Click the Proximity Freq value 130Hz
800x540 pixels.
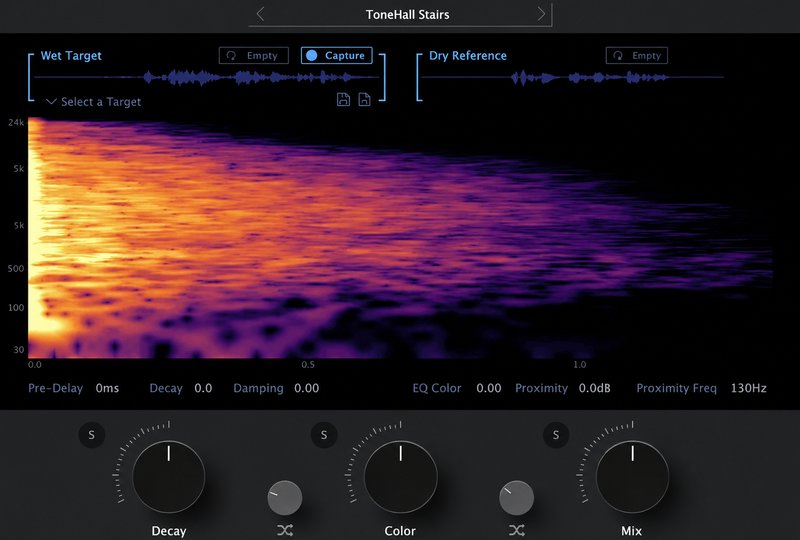[x=748, y=388]
